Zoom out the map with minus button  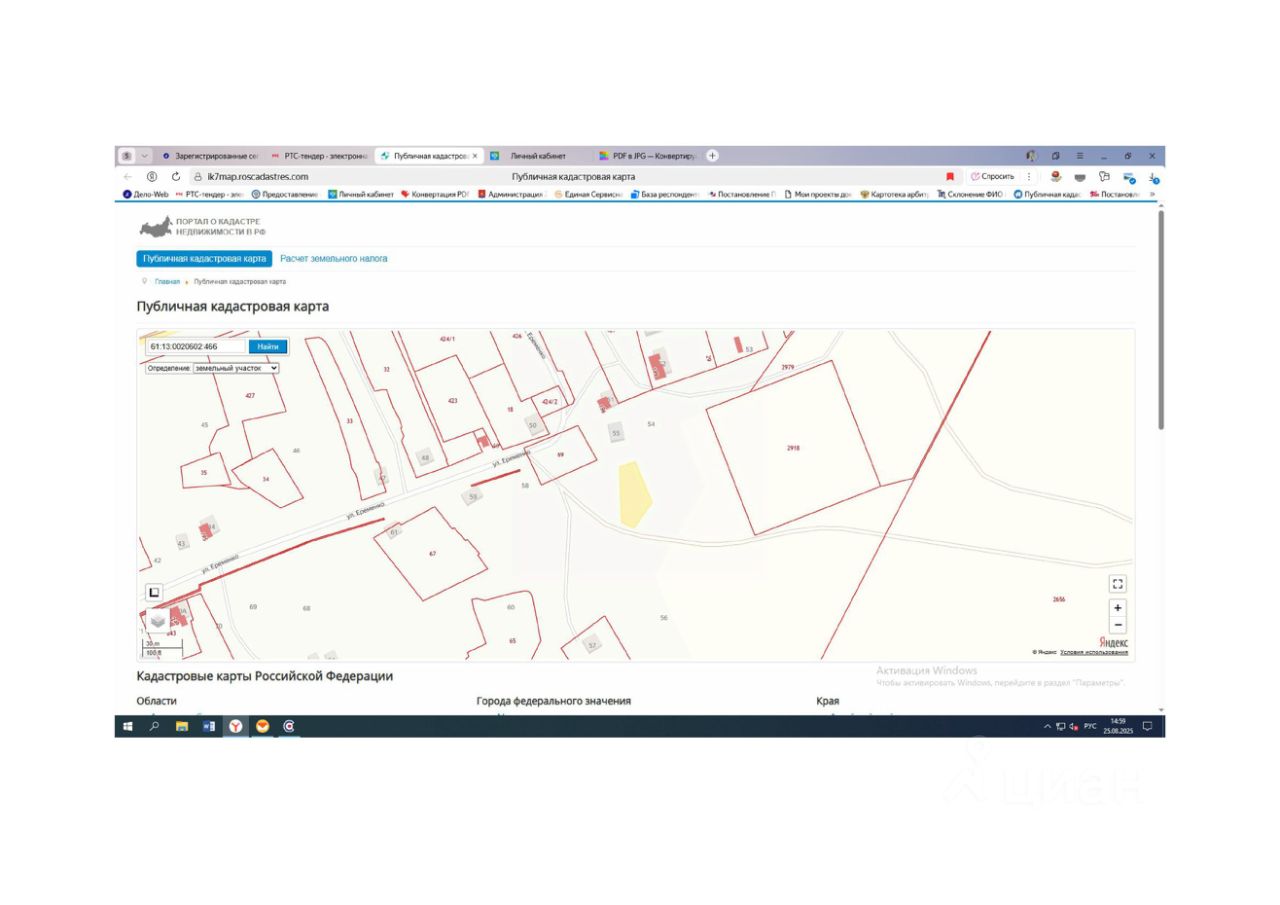point(1118,625)
